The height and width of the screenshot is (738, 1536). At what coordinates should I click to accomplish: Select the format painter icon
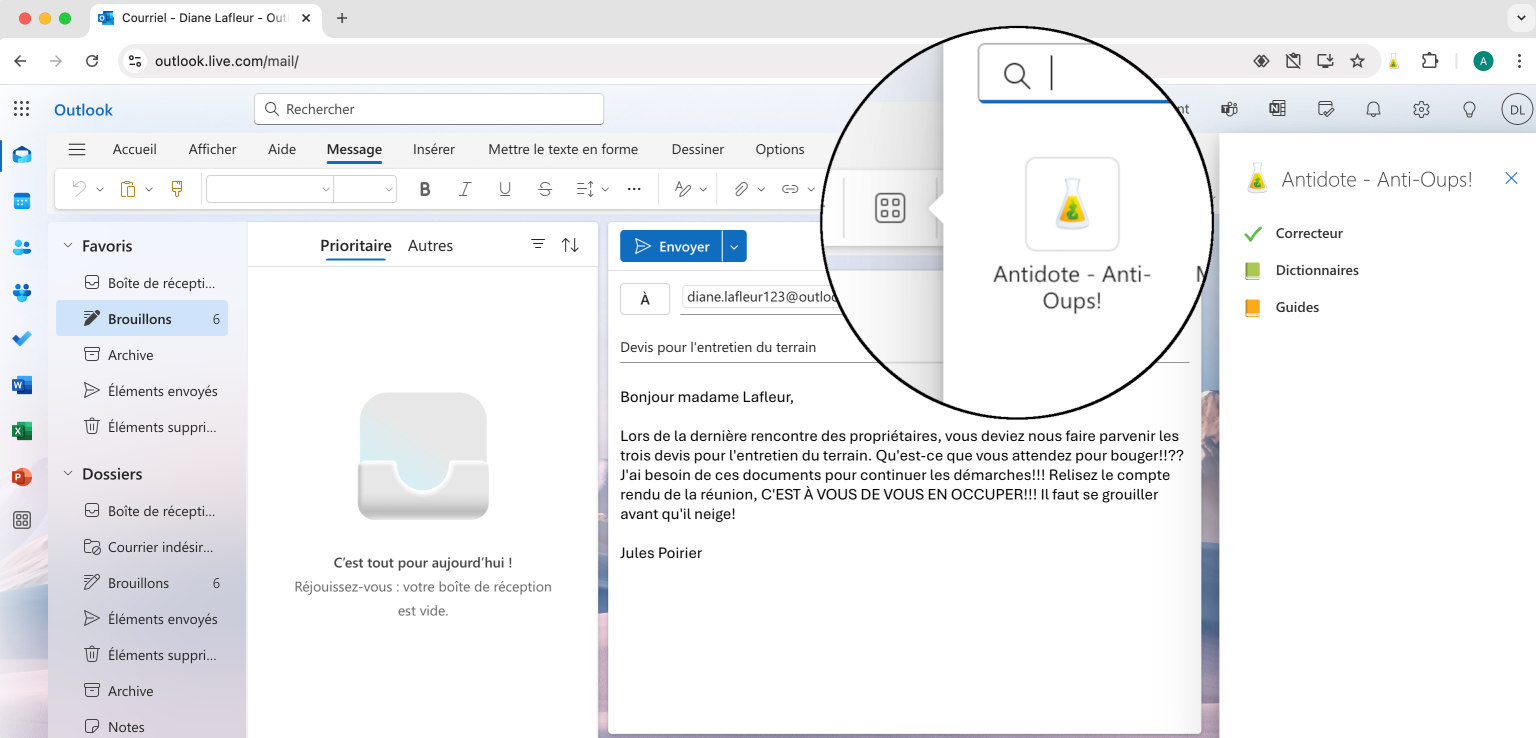(178, 189)
